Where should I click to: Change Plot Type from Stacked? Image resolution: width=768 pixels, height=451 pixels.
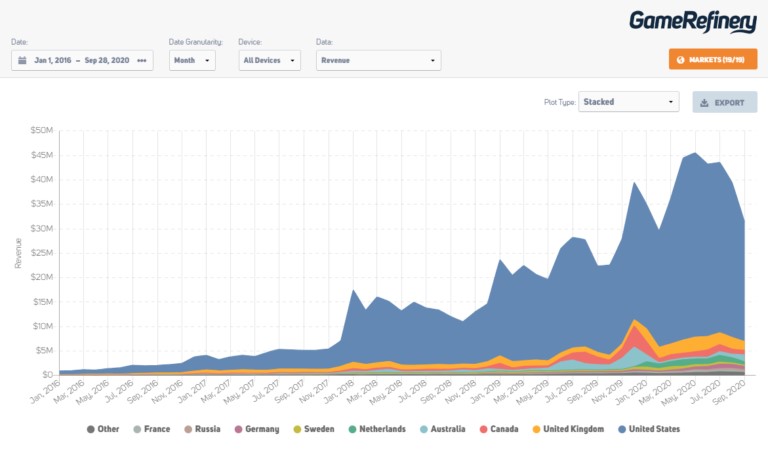point(628,102)
